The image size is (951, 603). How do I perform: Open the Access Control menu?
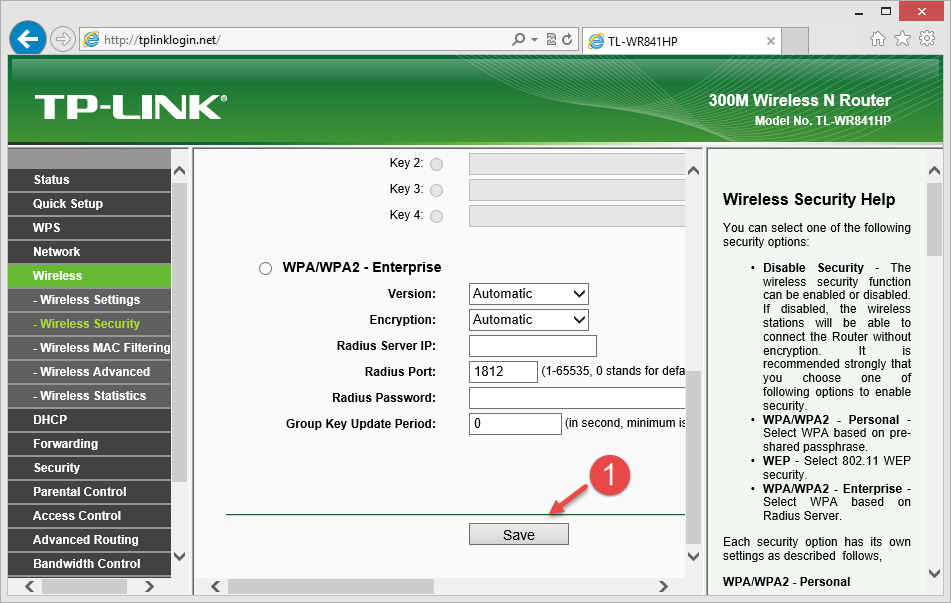click(x=90, y=516)
